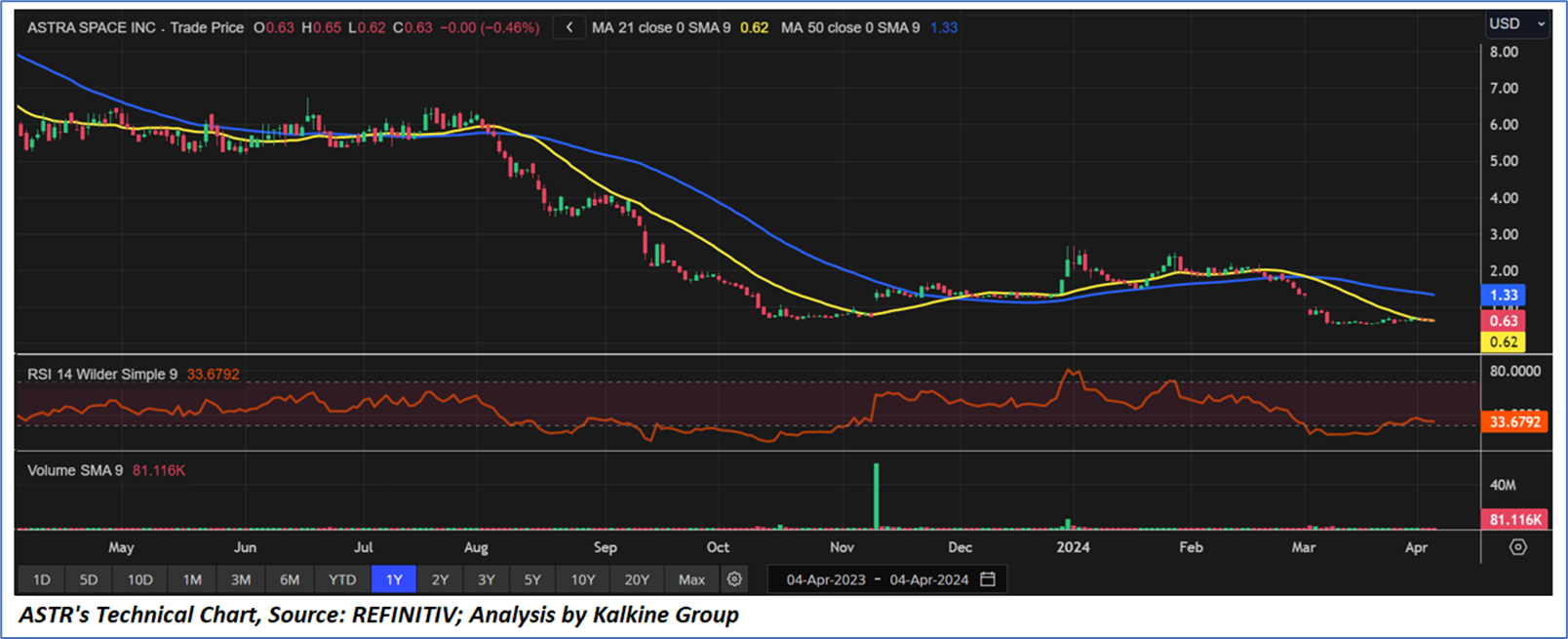1568x639 pixels.
Task: Set chart range to 5Y
Action: 532,579
